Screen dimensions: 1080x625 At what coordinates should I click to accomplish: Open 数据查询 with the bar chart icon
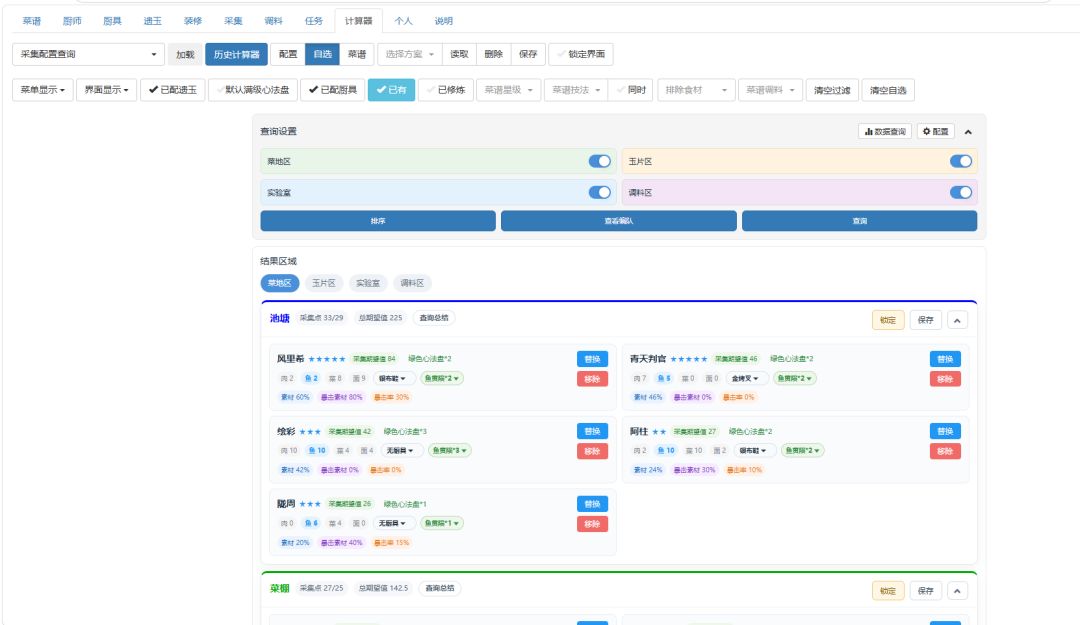tap(885, 132)
